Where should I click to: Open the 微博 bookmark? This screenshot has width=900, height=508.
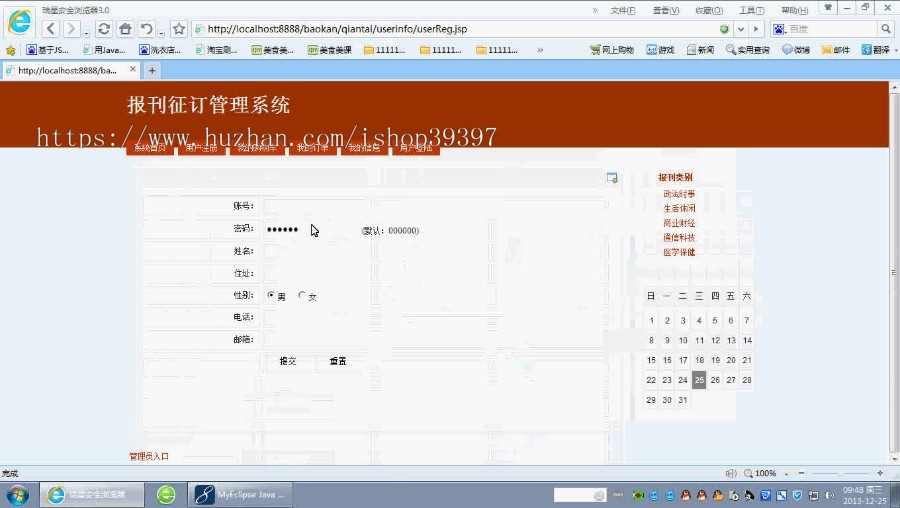(796, 50)
